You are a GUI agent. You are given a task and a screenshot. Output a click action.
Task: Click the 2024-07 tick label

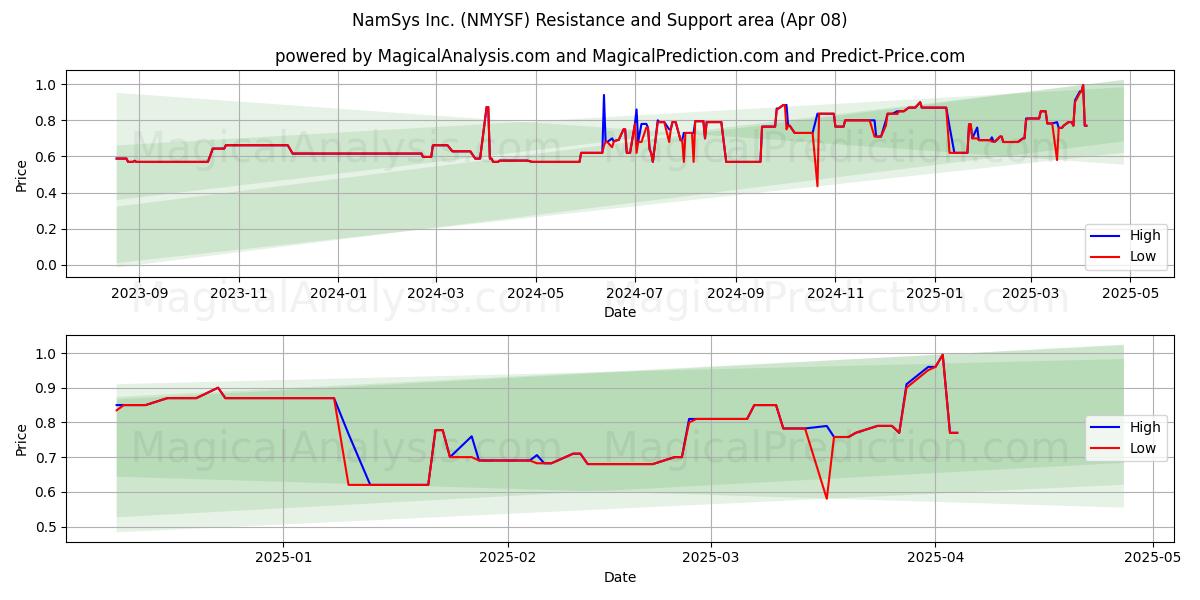pyautogui.click(x=635, y=293)
